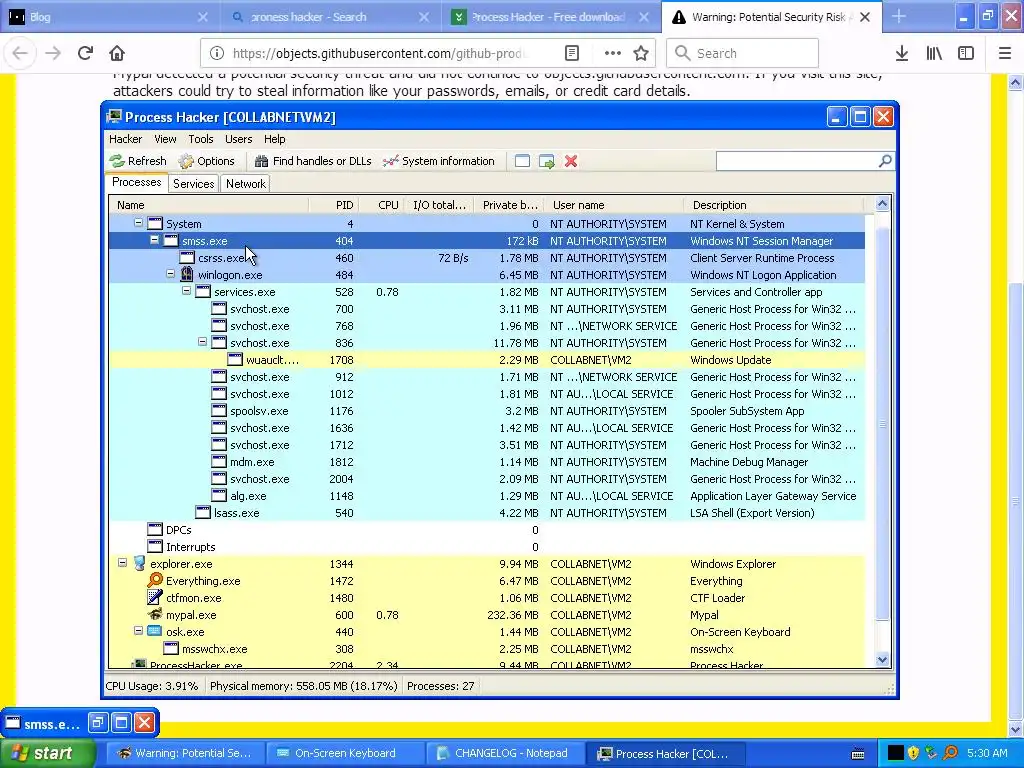Switch to the Network tab

coord(246,184)
